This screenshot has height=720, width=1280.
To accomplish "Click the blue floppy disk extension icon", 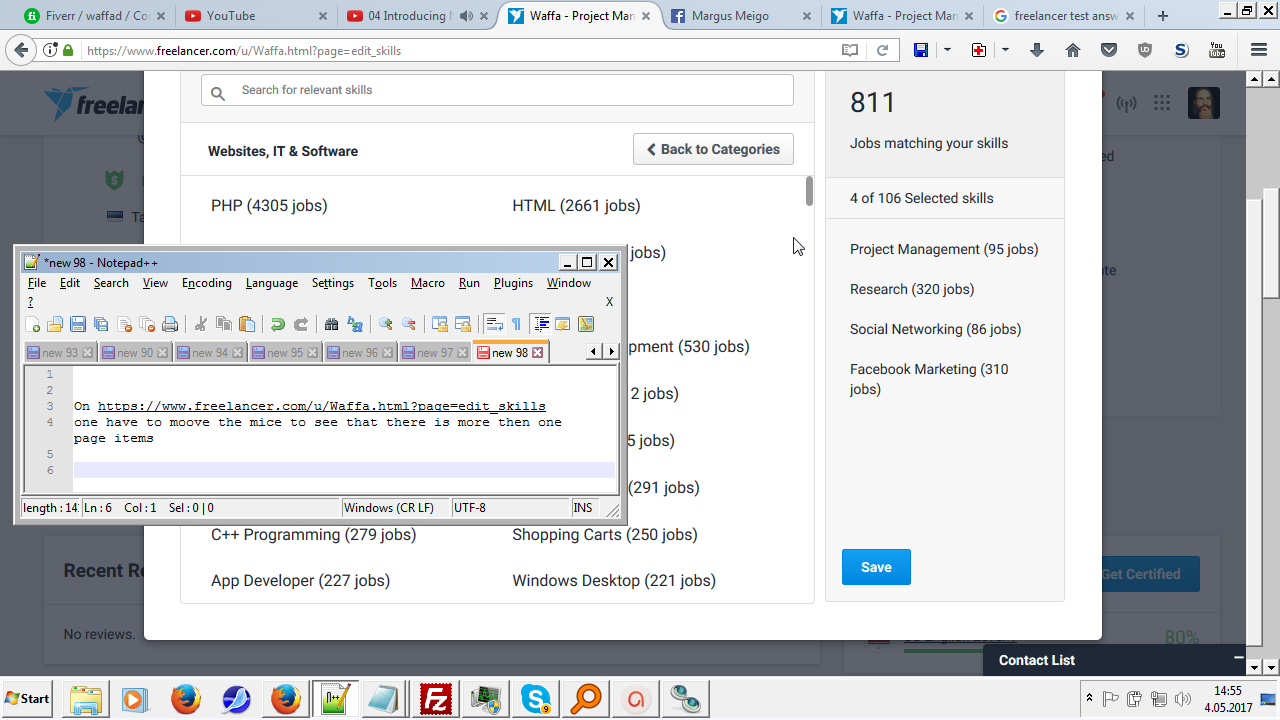I will pyautogui.click(x=921, y=50).
